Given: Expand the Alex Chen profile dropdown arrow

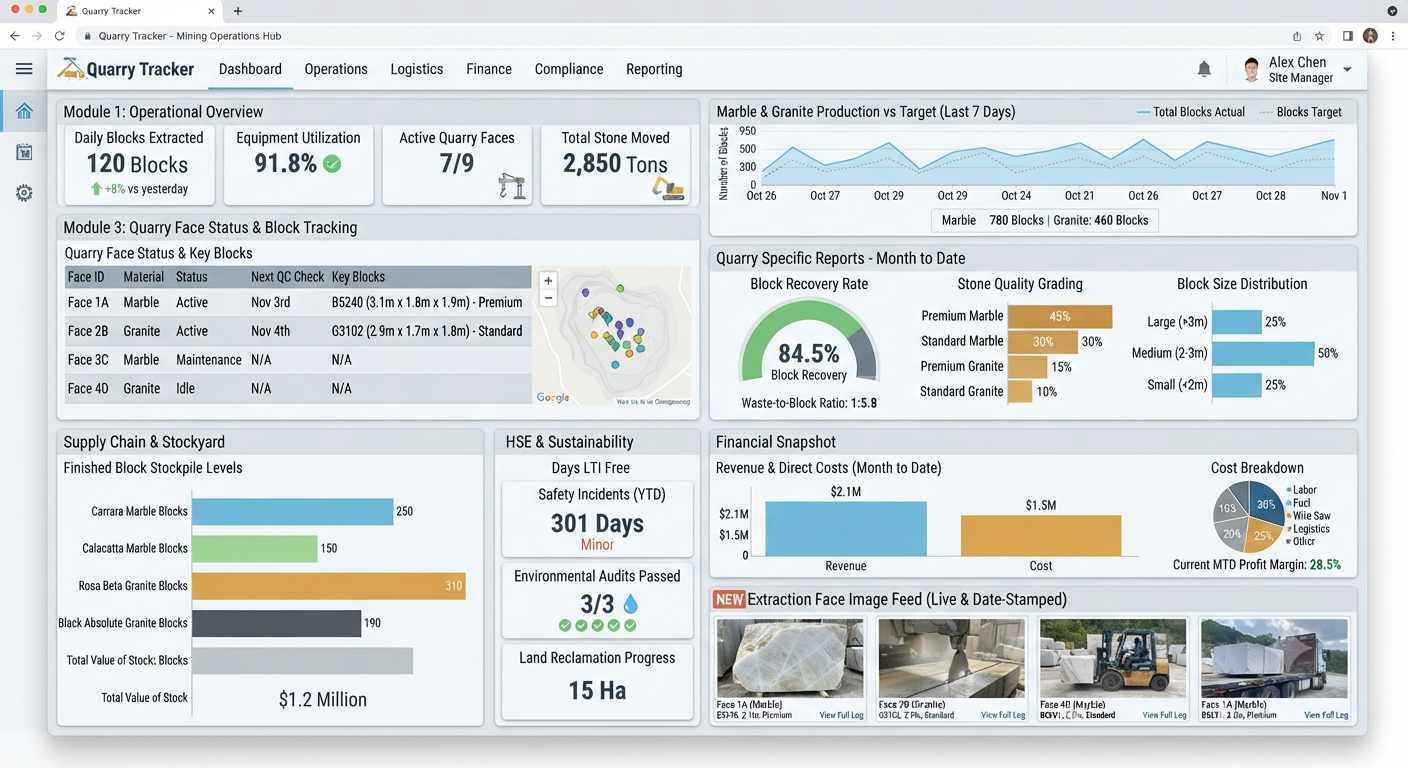Looking at the screenshot, I should coord(1347,69).
